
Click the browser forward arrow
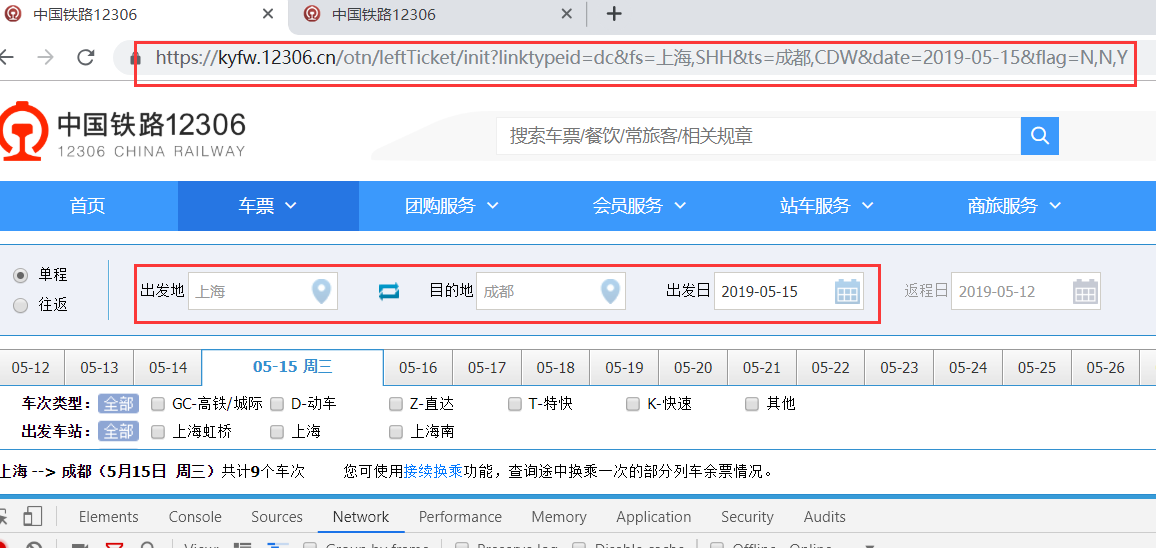pos(46,57)
